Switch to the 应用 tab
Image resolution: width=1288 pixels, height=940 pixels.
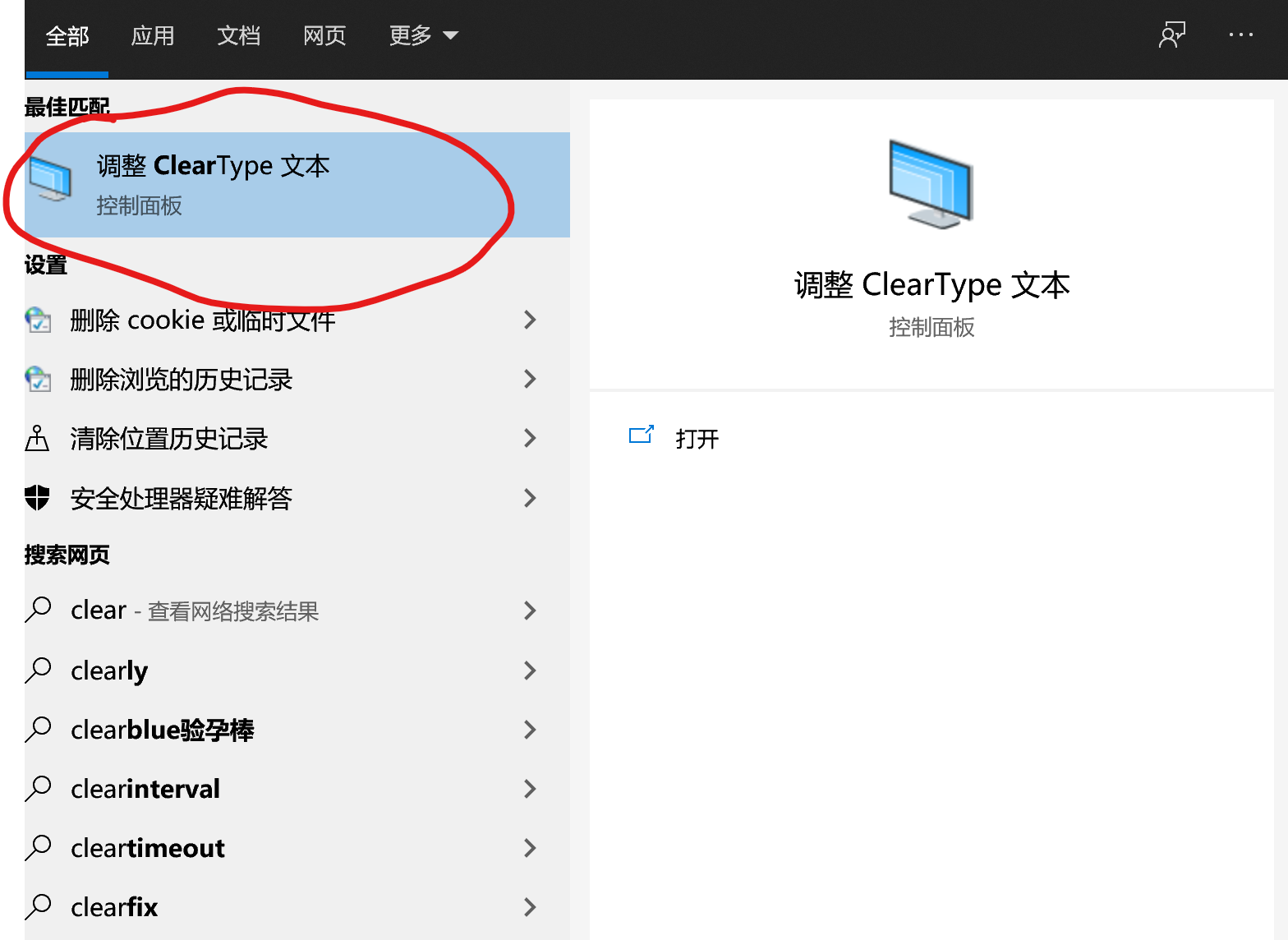[x=153, y=36]
